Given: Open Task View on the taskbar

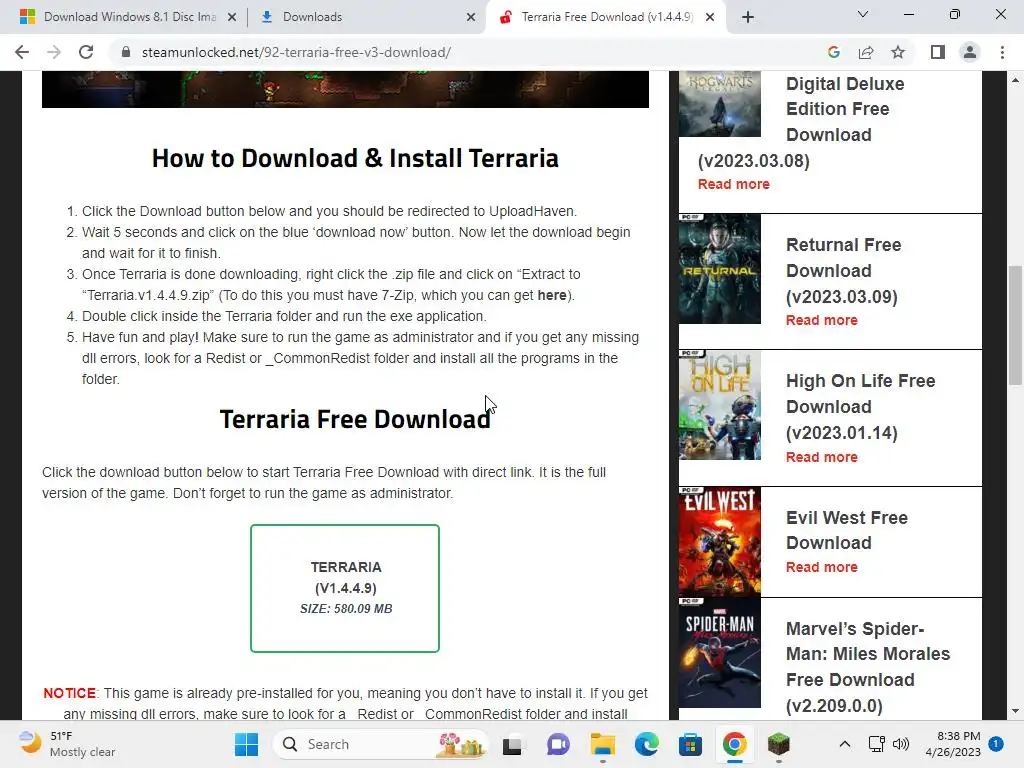Looking at the screenshot, I should 512,744.
